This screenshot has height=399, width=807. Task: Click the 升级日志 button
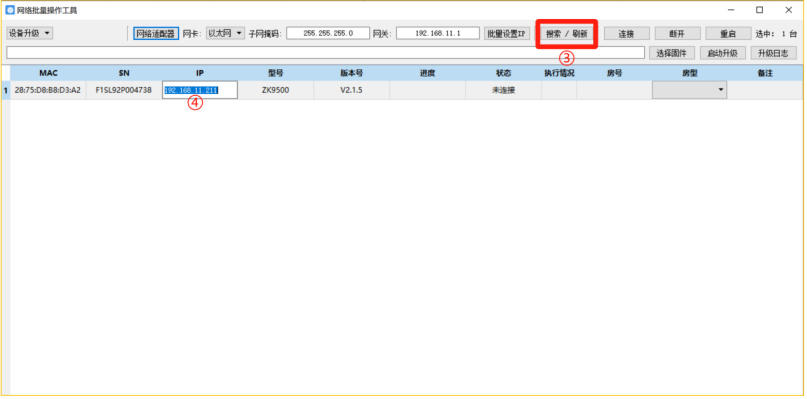(x=774, y=53)
